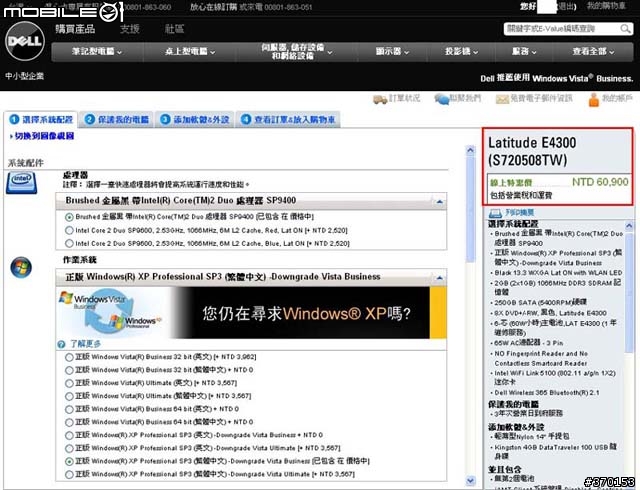Switch to 添加軟體&外設 tab

tap(195, 120)
